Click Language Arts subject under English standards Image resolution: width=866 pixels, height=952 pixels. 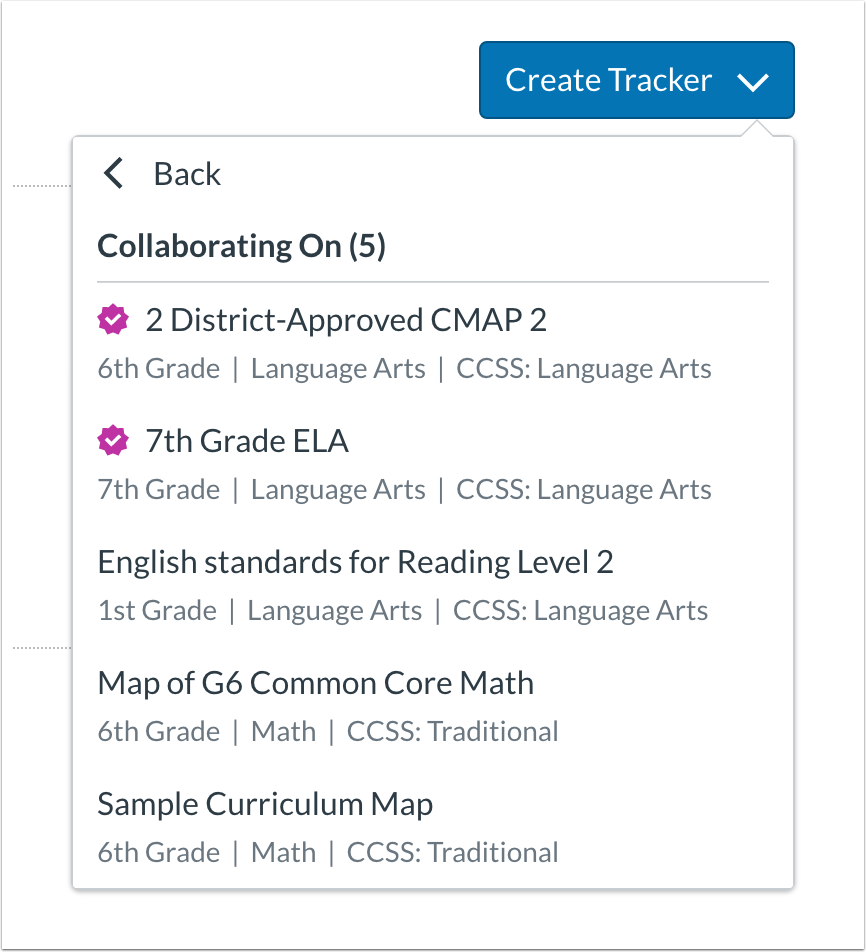pyautogui.click(x=334, y=611)
